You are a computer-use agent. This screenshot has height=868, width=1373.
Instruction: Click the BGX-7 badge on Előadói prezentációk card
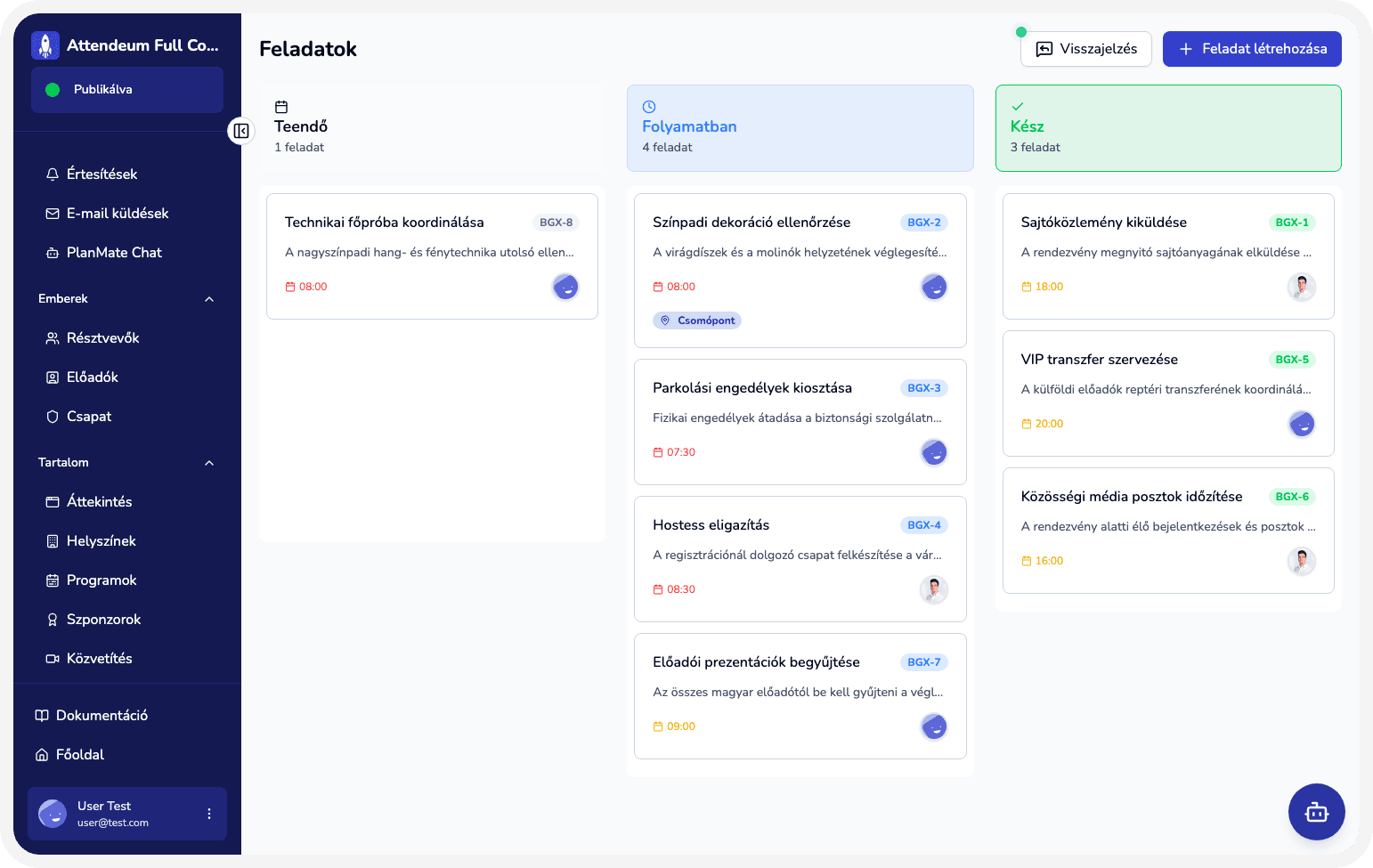click(x=924, y=662)
